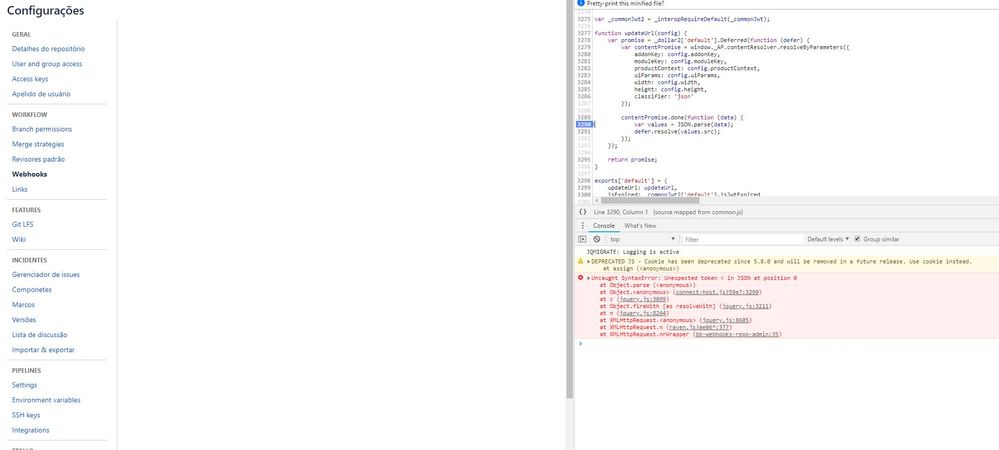The image size is (999, 450).
Task: Open the Wiki settings page
Action: pos(18,240)
